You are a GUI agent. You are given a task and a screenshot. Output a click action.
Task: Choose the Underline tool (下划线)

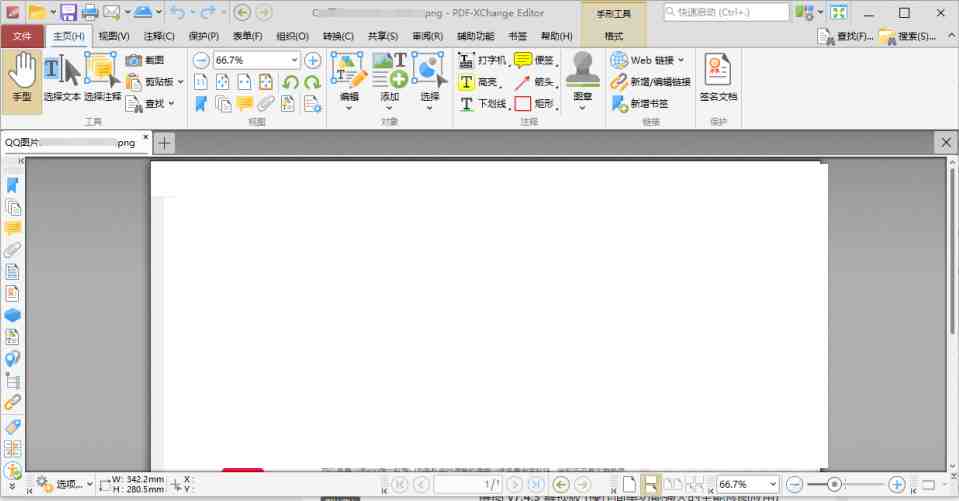click(483, 104)
